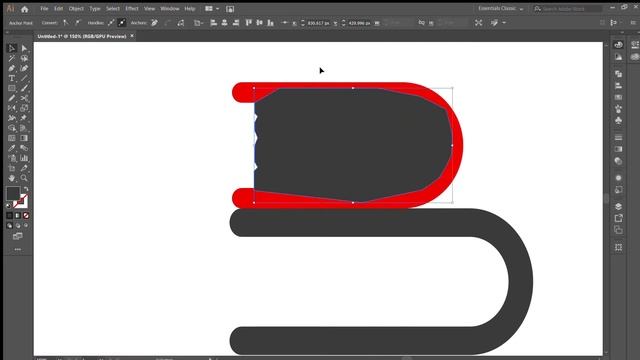Viewport: 640px width, 360px height.
Task: Select the Rectangle tool
Action: 11,88
